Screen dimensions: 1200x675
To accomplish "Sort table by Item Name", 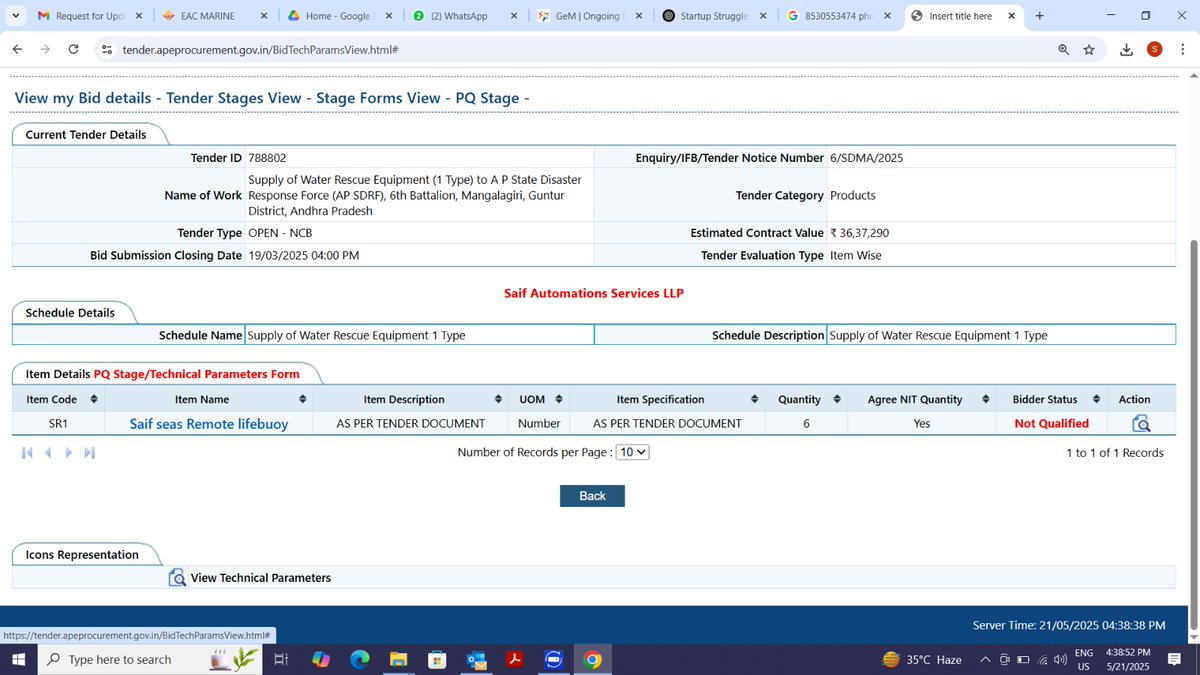I will tap(305, 399).
